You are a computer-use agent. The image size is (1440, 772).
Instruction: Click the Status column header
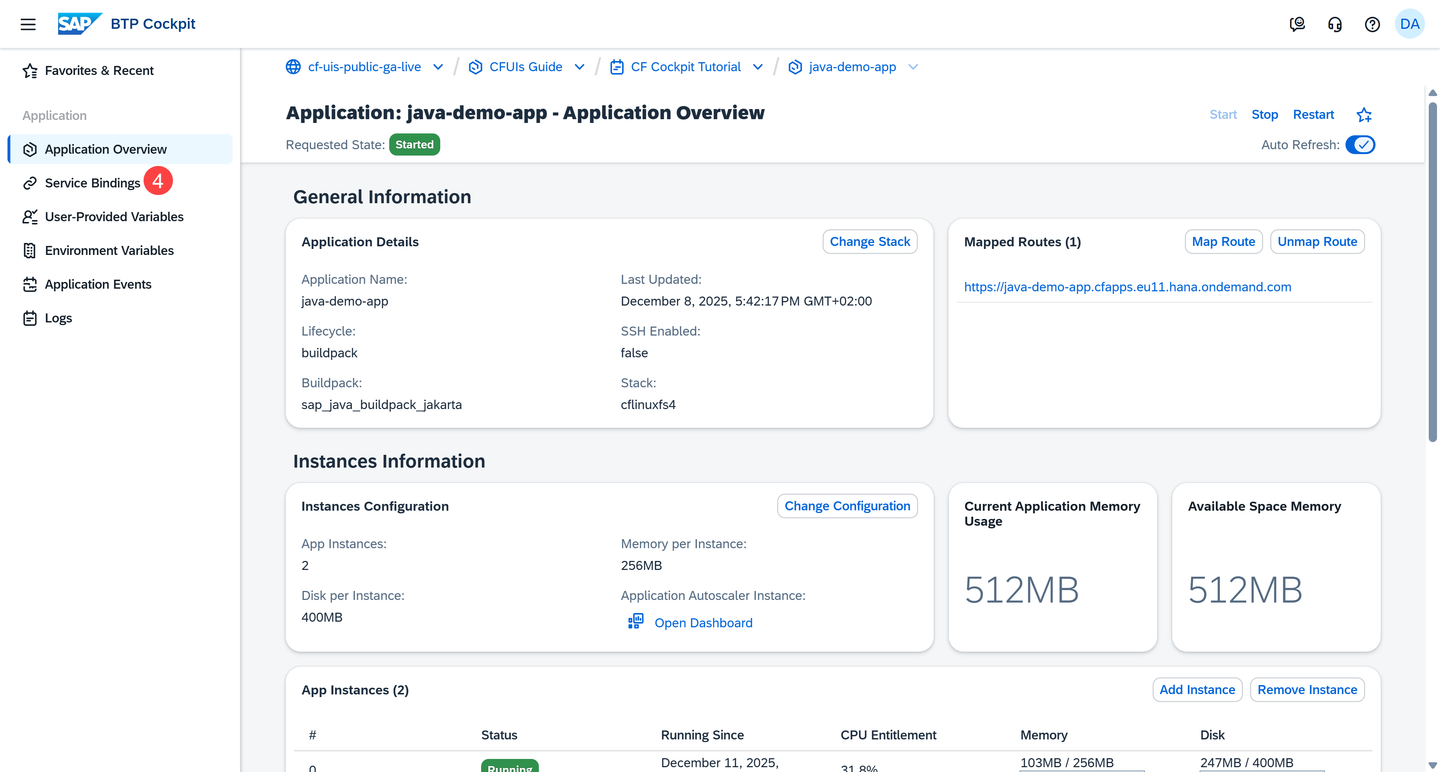click(499, 735)
